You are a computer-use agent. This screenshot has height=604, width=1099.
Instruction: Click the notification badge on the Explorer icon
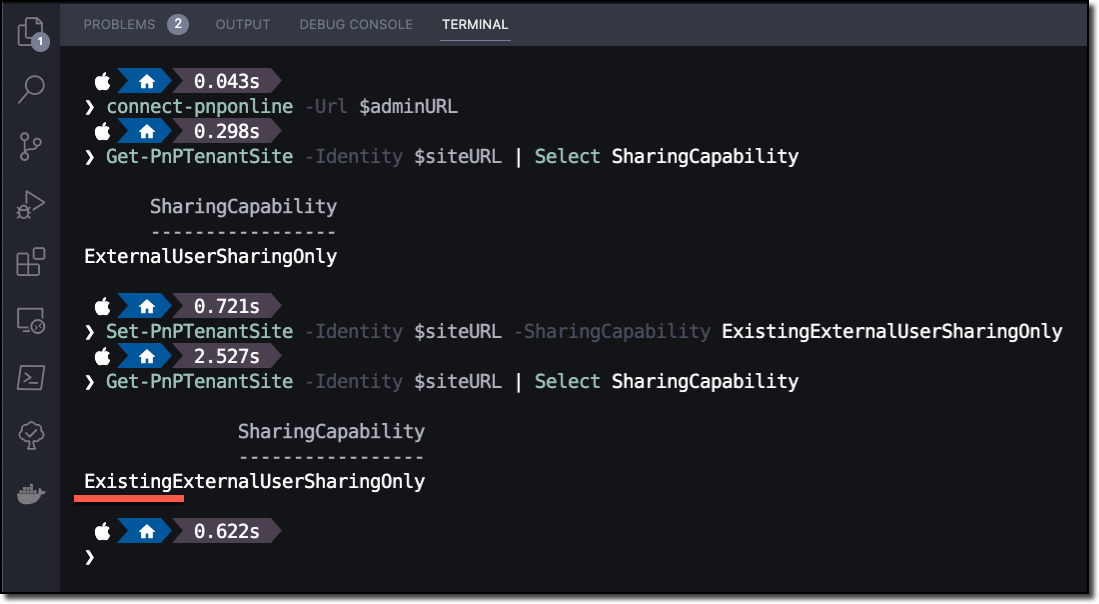[x=42, y=43]
